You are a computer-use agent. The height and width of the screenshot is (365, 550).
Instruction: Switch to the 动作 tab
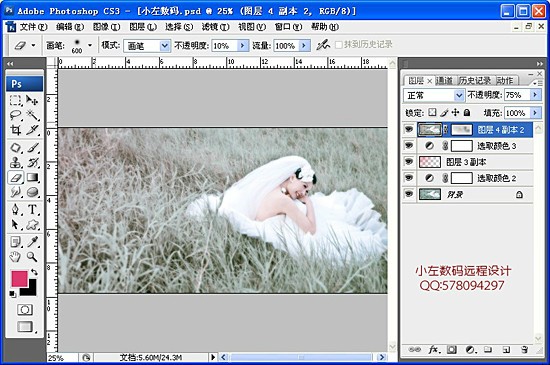[x=505, y=81]
